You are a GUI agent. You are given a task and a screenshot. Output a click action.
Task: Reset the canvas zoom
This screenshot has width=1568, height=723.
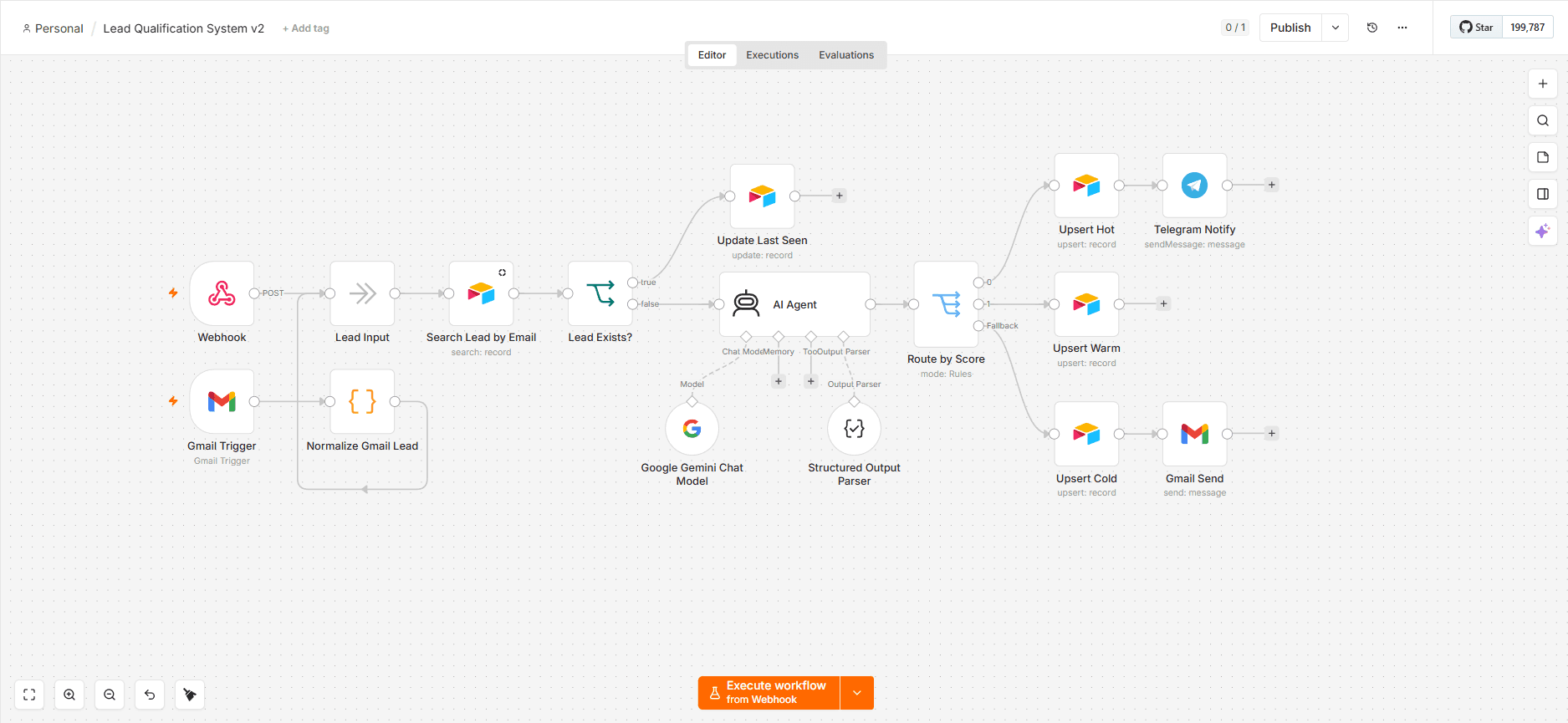click(150, 695)
